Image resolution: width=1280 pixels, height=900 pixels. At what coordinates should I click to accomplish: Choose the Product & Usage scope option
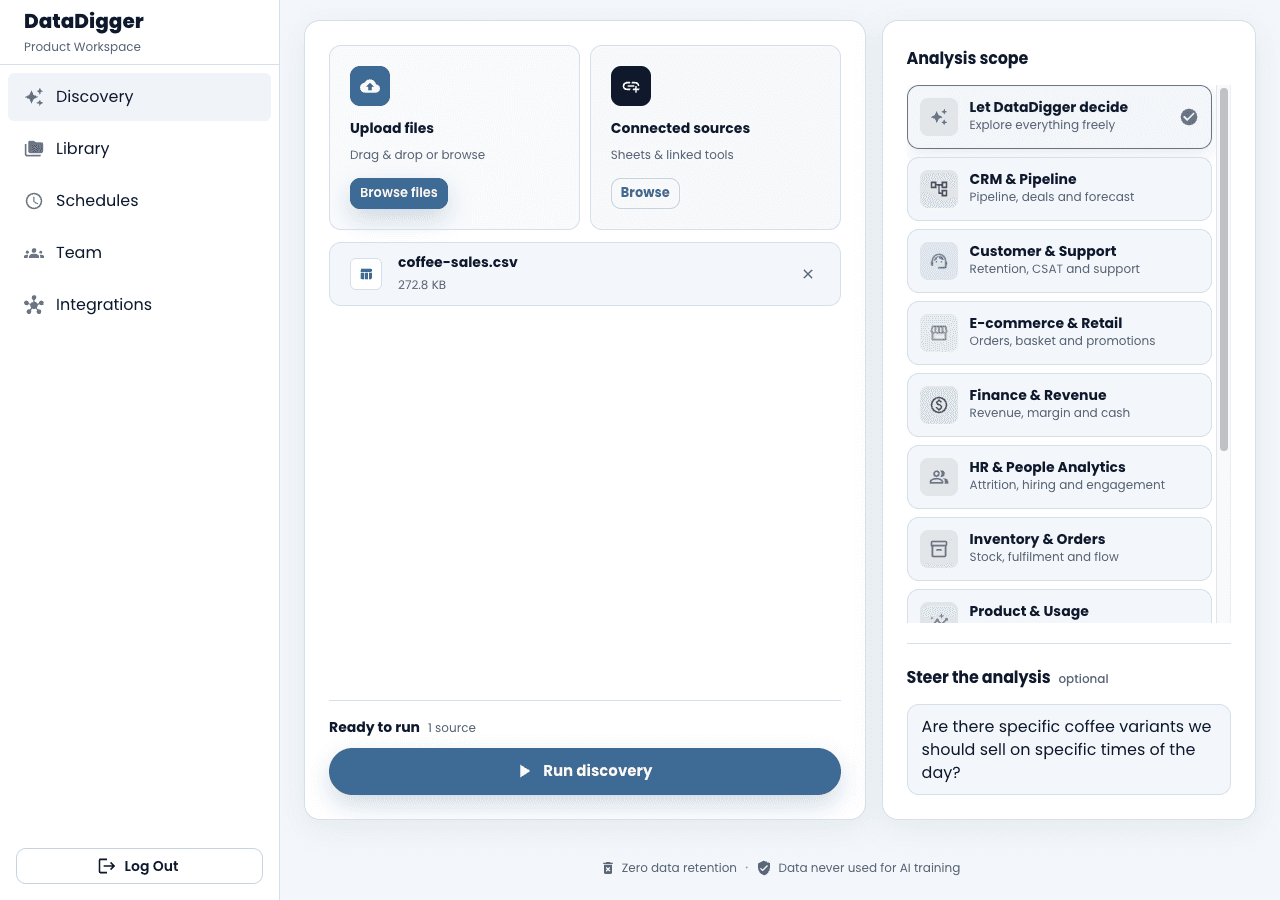click(1059, 606)
